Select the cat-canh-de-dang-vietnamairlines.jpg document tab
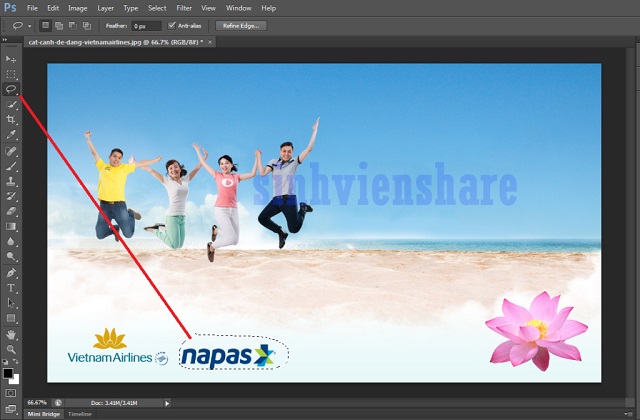This screenshot has height=420, width=640. (116, 42)
